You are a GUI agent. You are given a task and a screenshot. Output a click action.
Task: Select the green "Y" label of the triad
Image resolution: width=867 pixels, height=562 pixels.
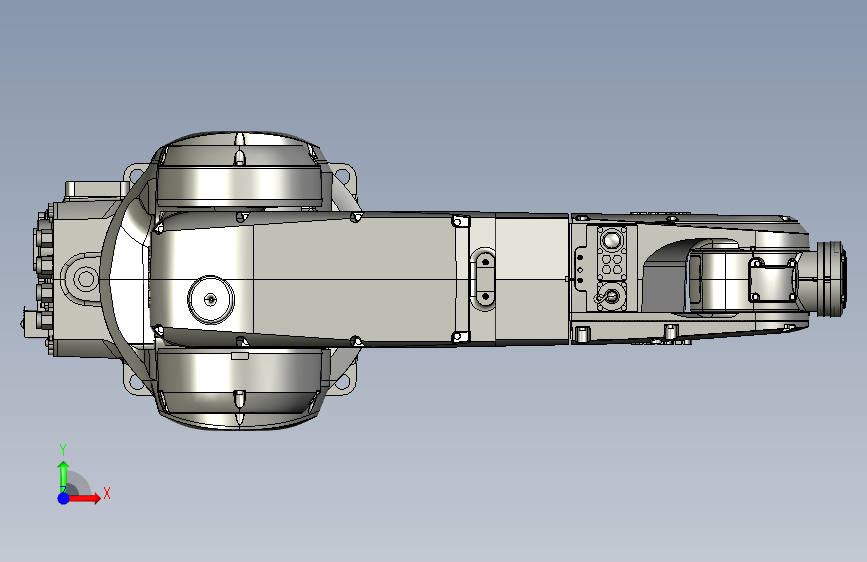(x=63, y=450)
